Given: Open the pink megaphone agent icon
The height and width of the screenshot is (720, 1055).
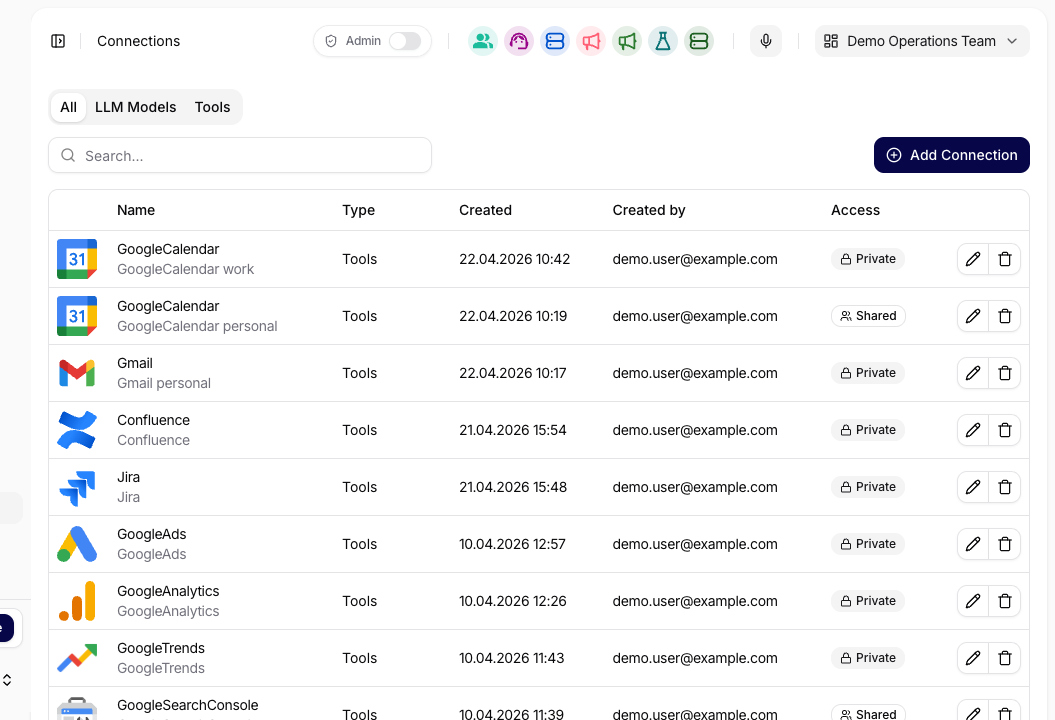Looking at the screenshot, I should pyautogui.click(x=591, y=41).
